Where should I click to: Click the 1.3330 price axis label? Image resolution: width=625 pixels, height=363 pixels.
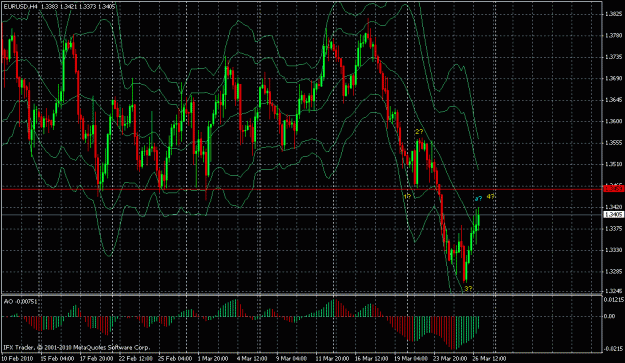(613, 250)
